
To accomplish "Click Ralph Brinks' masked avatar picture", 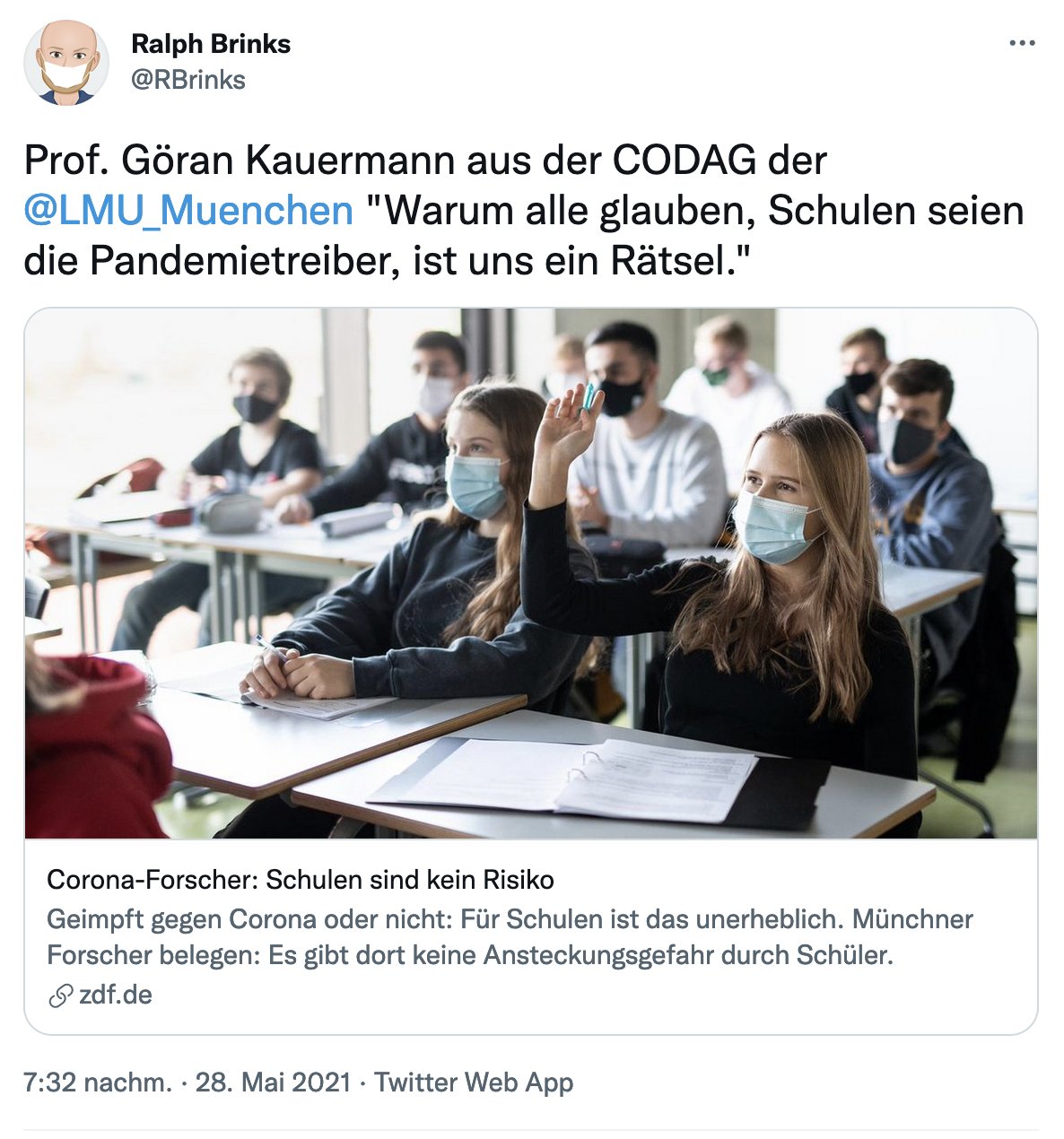I will click(x=66, y=63).
